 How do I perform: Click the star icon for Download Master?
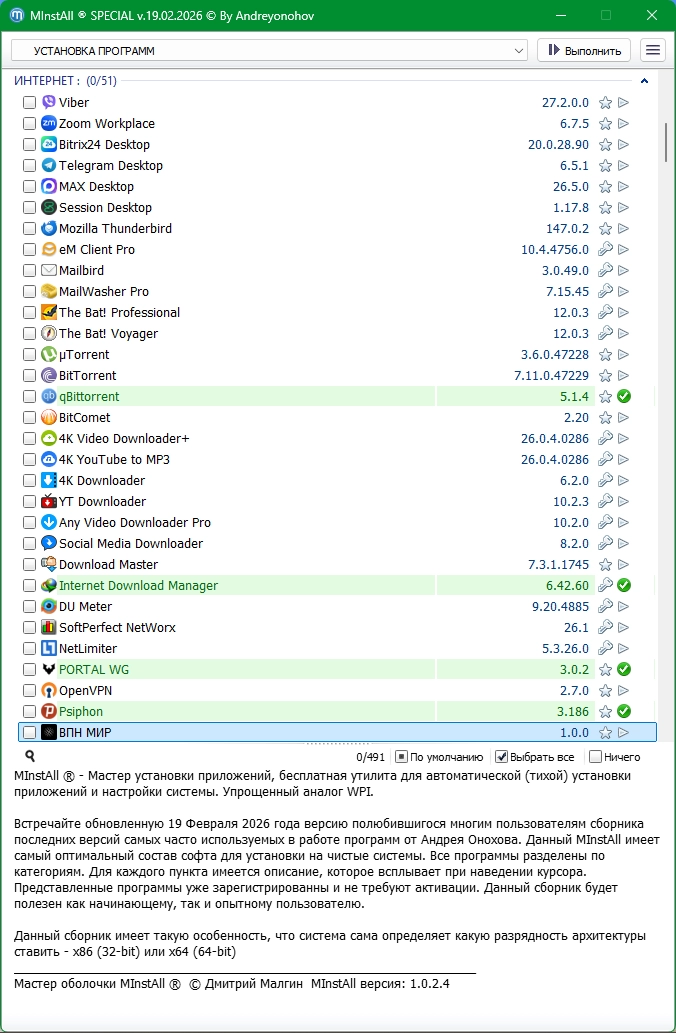605,565
